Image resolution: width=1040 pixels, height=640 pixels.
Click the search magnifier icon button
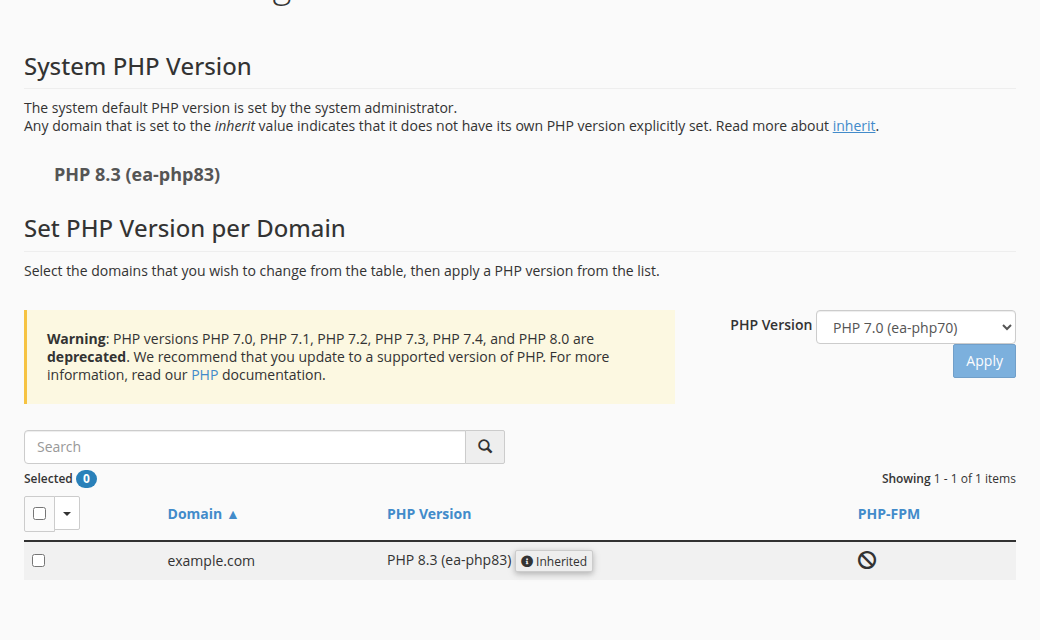(x=485, y=447)
